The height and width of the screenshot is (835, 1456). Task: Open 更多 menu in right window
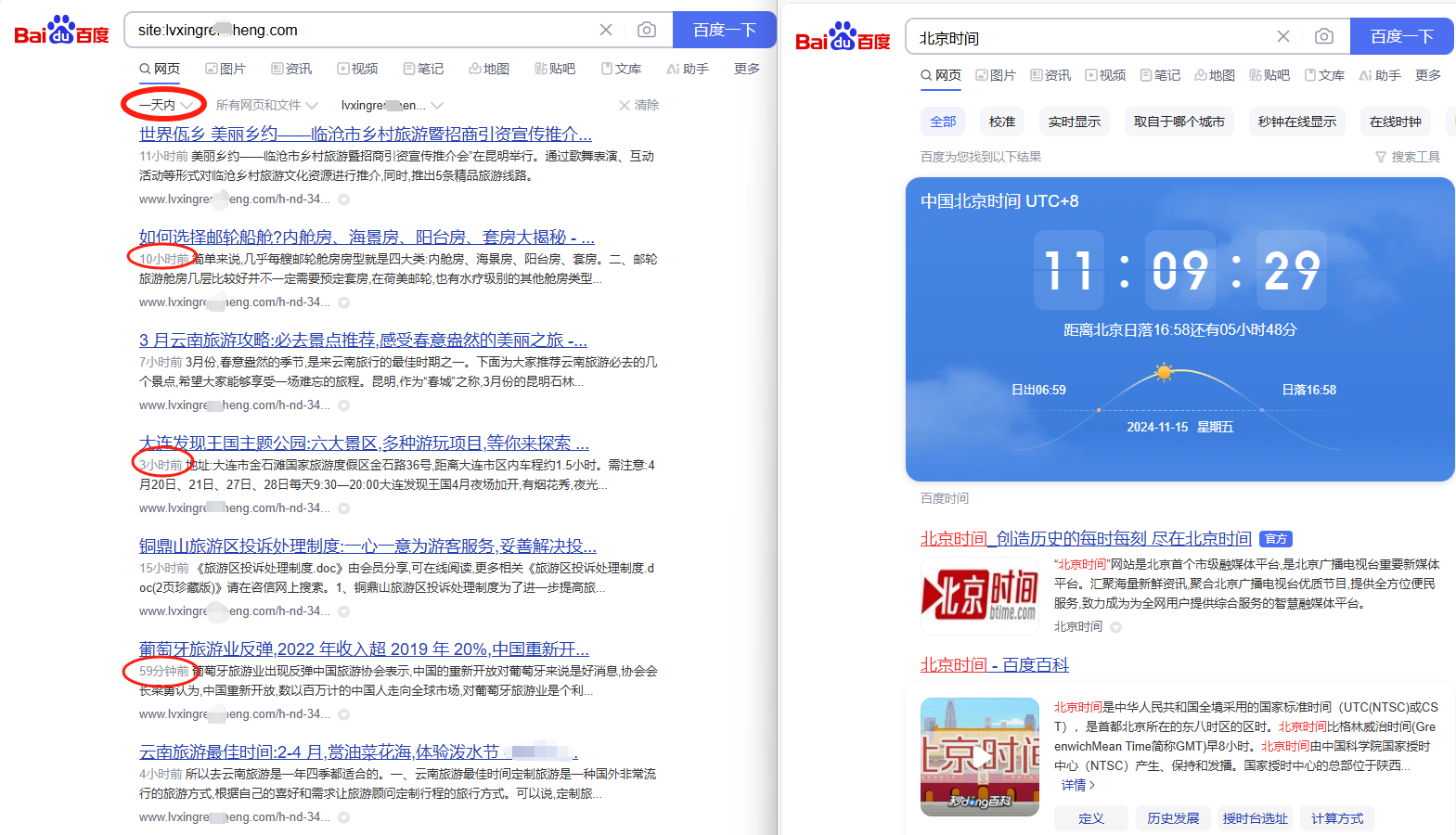click(x=1428, y=75)
